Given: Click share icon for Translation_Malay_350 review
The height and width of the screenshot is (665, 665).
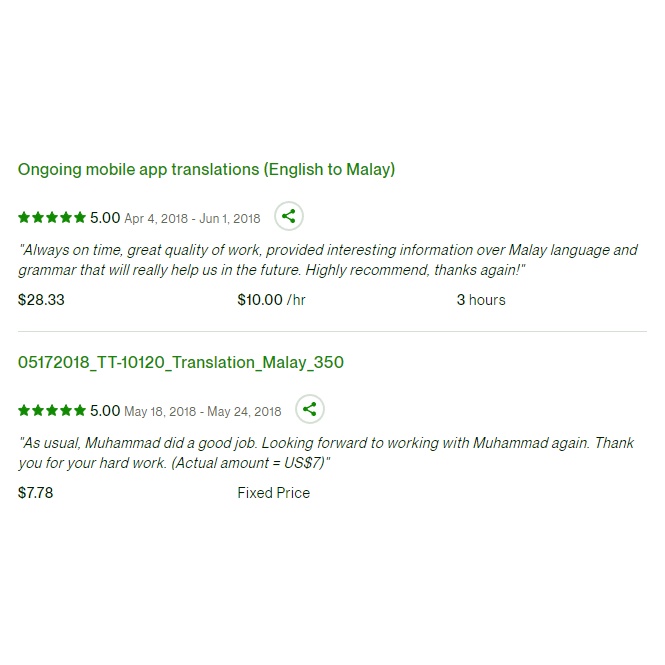Looking at the screenshot, I should click(x=310, y=409).
